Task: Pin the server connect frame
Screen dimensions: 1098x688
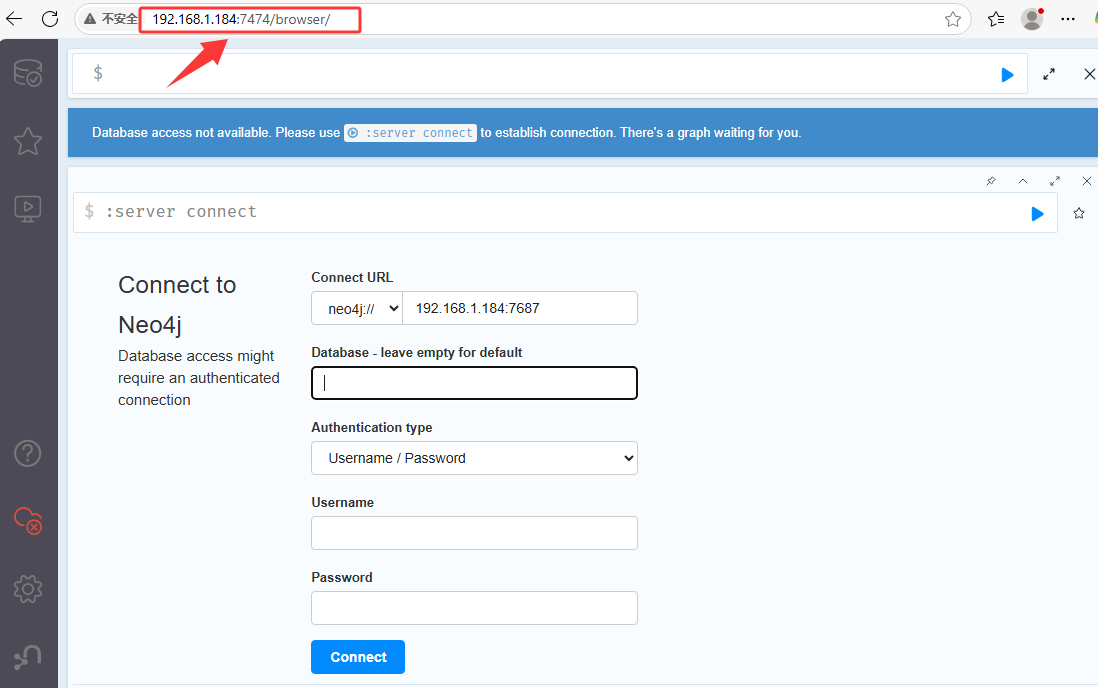Action: [991, 181]
